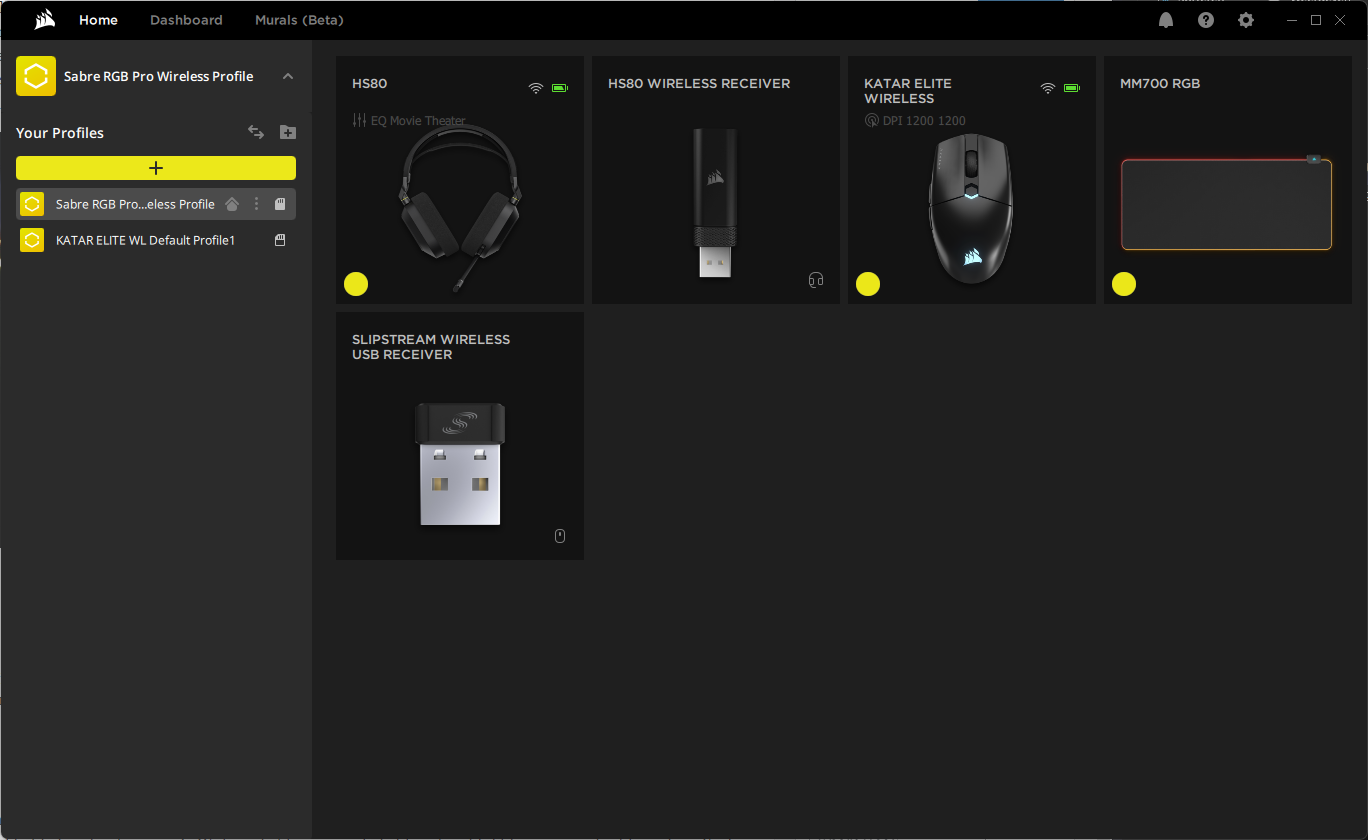The image size is (1368, 840).
Task: Open the settings gear icon
Action: (1246, 20)
